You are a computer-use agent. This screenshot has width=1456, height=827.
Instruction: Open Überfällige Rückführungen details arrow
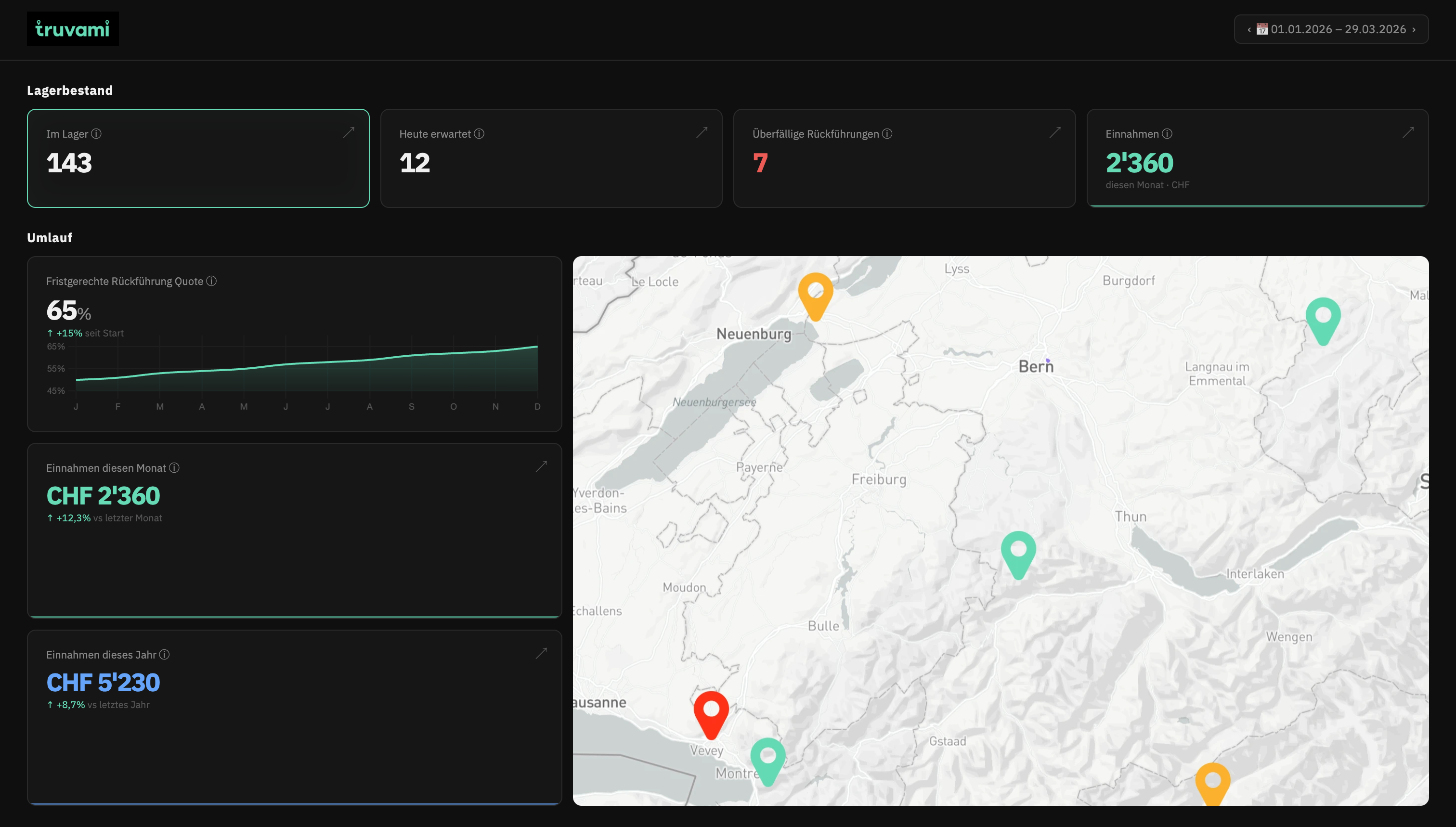[x=1054, y=133]
